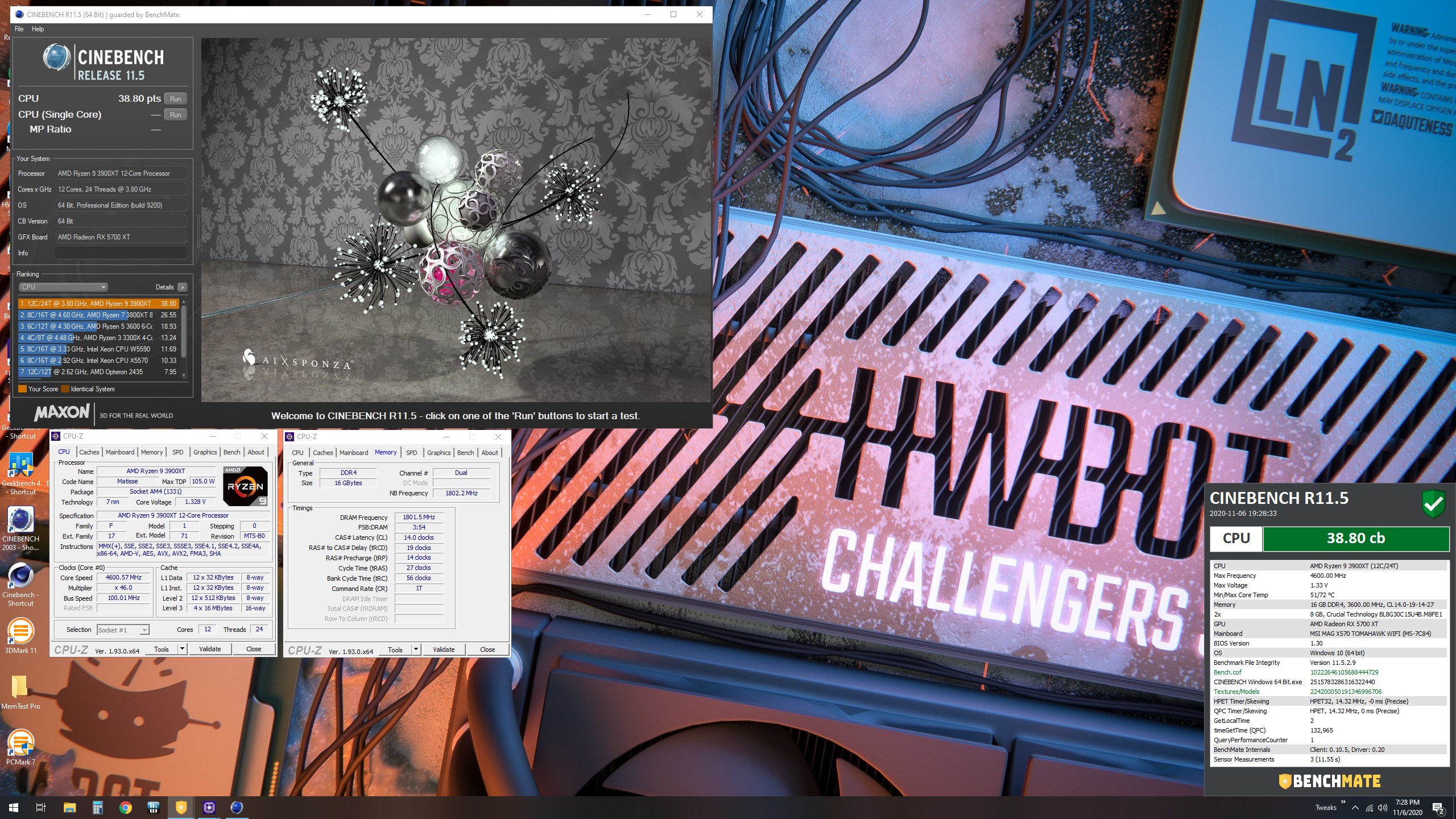The height and width of the screenshot is (819, 1456).
Task: Expand the Tweaks toolbar overflow chevron
Action: click(1343, 802)
